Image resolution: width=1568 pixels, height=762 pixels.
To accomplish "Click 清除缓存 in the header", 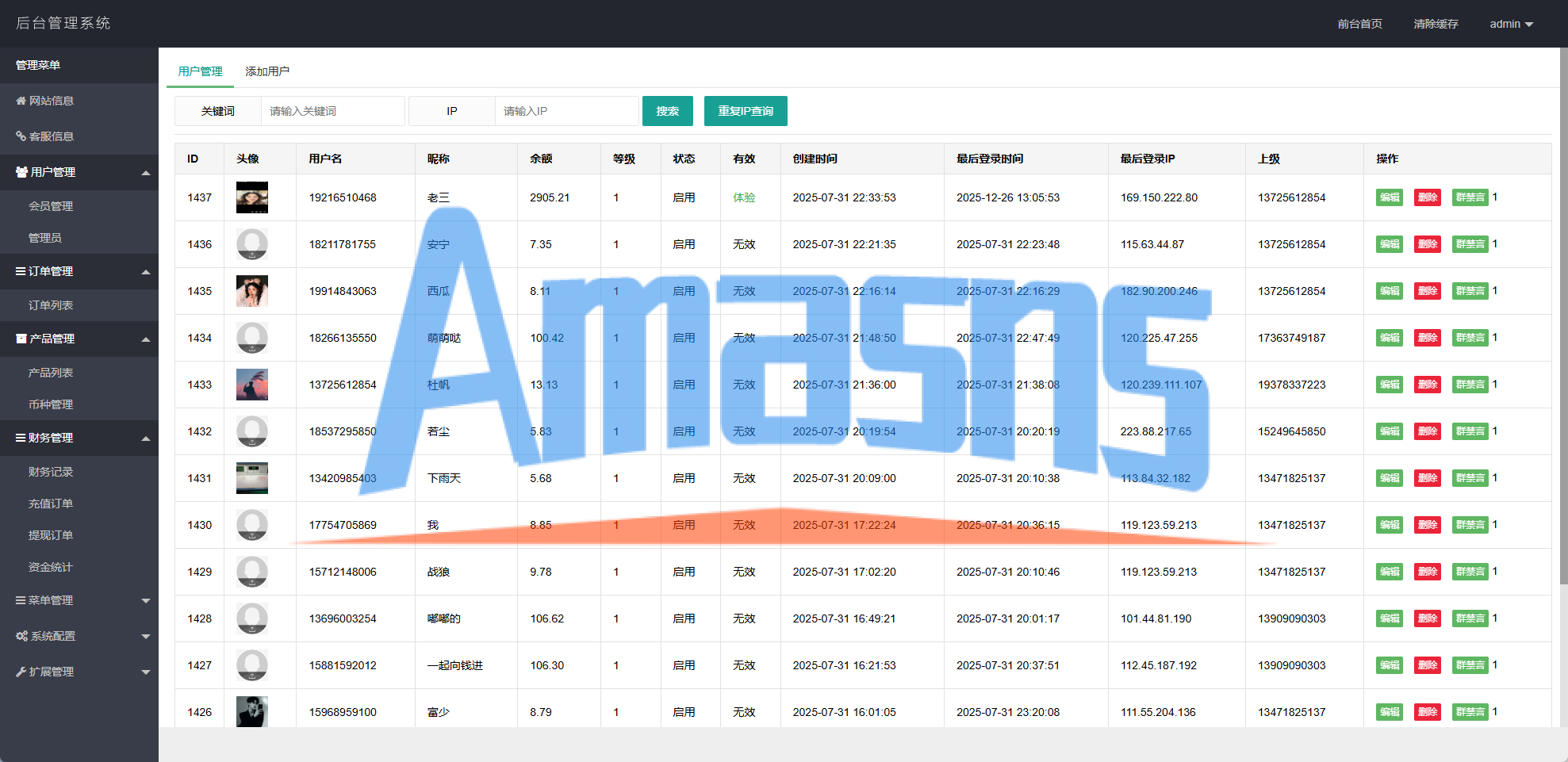I will tap(1436, 24).
